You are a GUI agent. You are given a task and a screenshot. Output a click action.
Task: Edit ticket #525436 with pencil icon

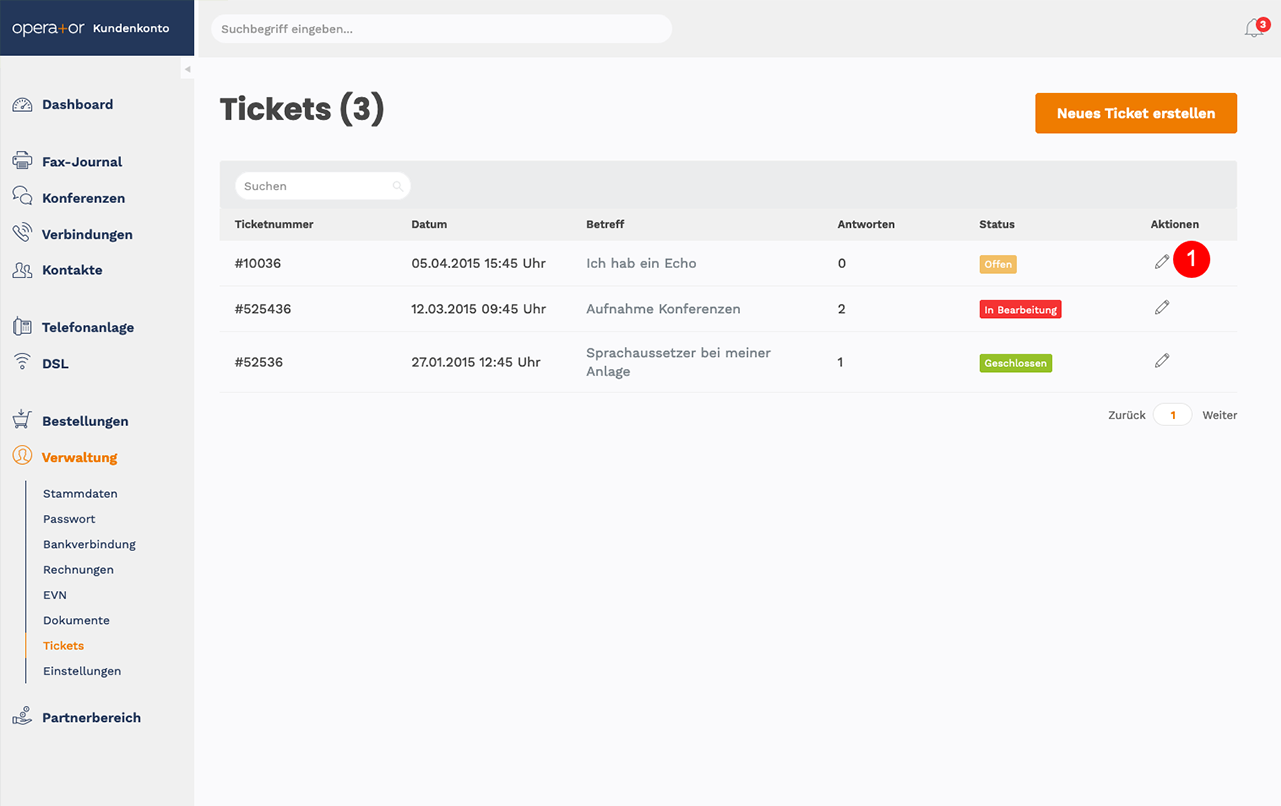[x=1161, y=308]
